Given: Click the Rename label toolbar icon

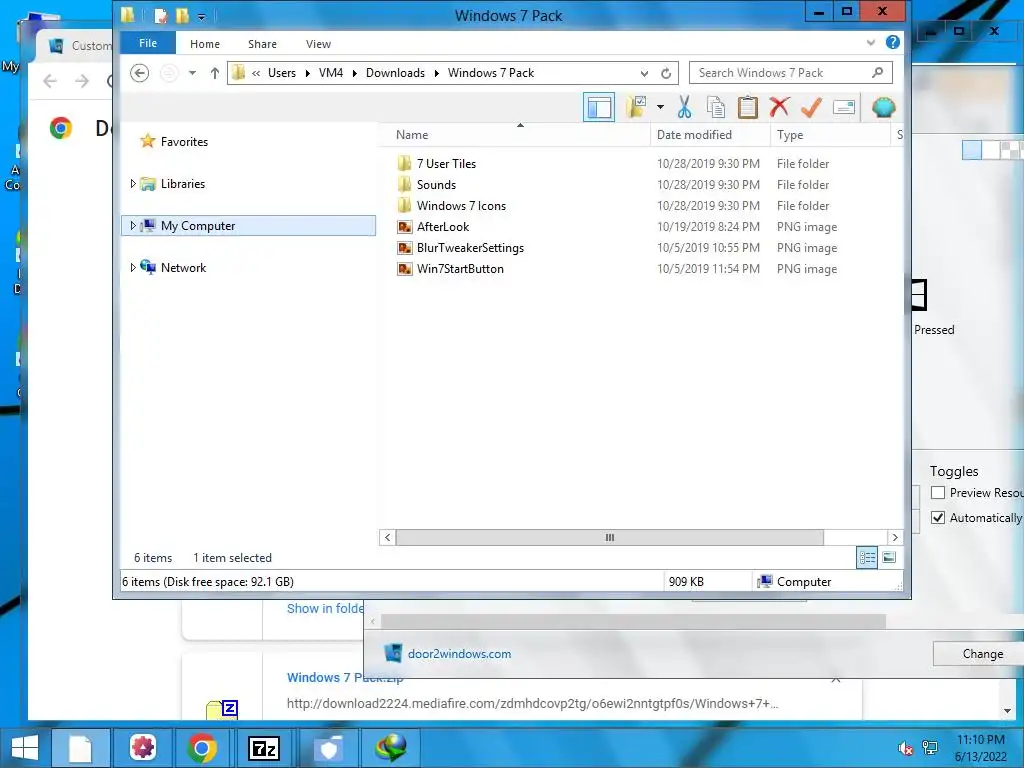Looking at the screenshot, I should (844, 107).
